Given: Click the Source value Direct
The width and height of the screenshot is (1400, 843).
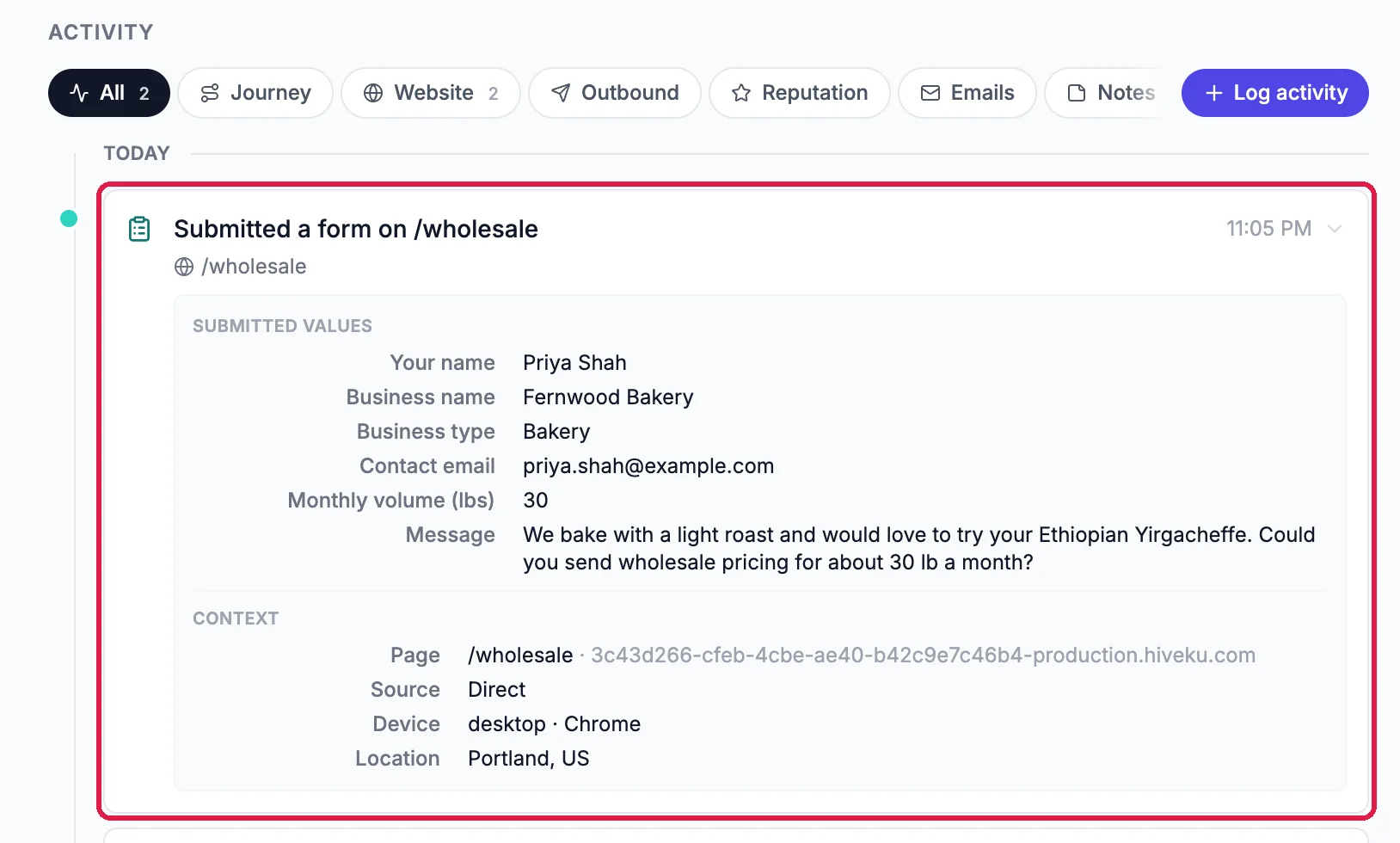Looking at the screenshot, I should [496, 690].
